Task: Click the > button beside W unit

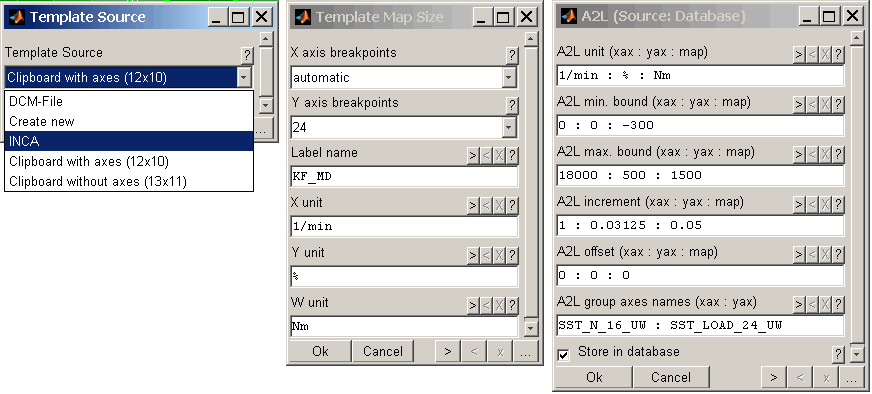Action: tap(473, 306)
